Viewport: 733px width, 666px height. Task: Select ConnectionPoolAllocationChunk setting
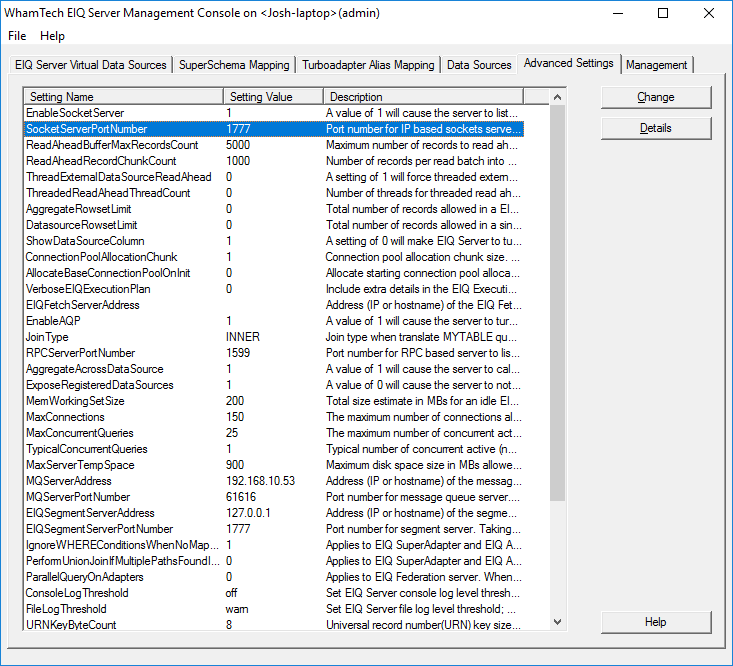click(x=273, y=257)
